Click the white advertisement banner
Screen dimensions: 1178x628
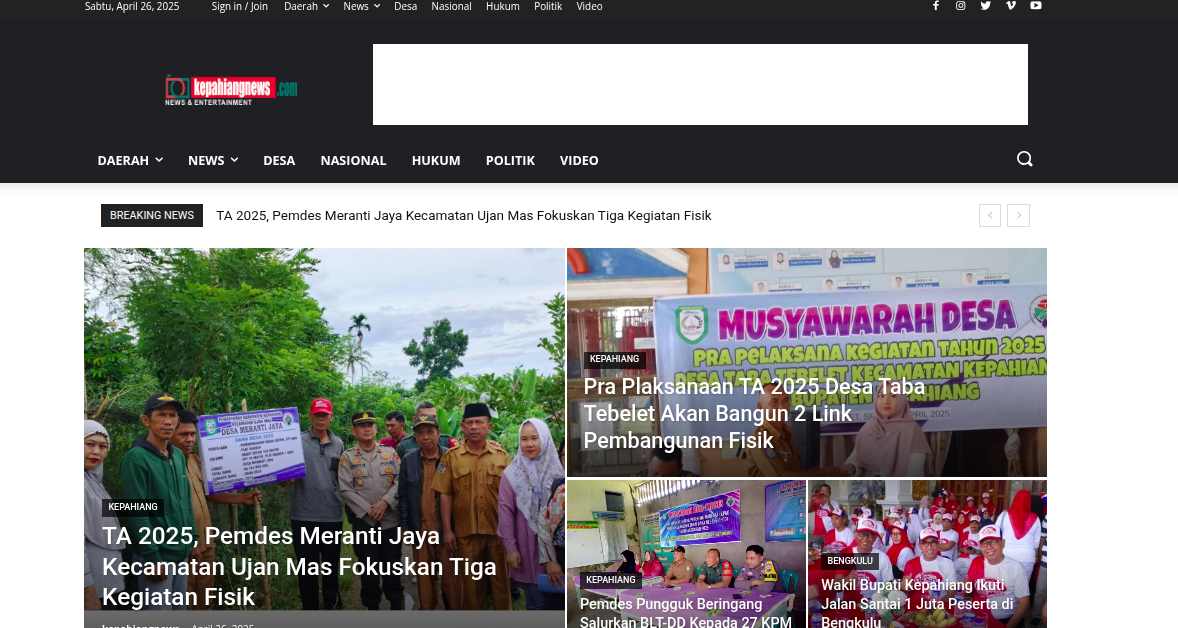[x=700, y=84]
